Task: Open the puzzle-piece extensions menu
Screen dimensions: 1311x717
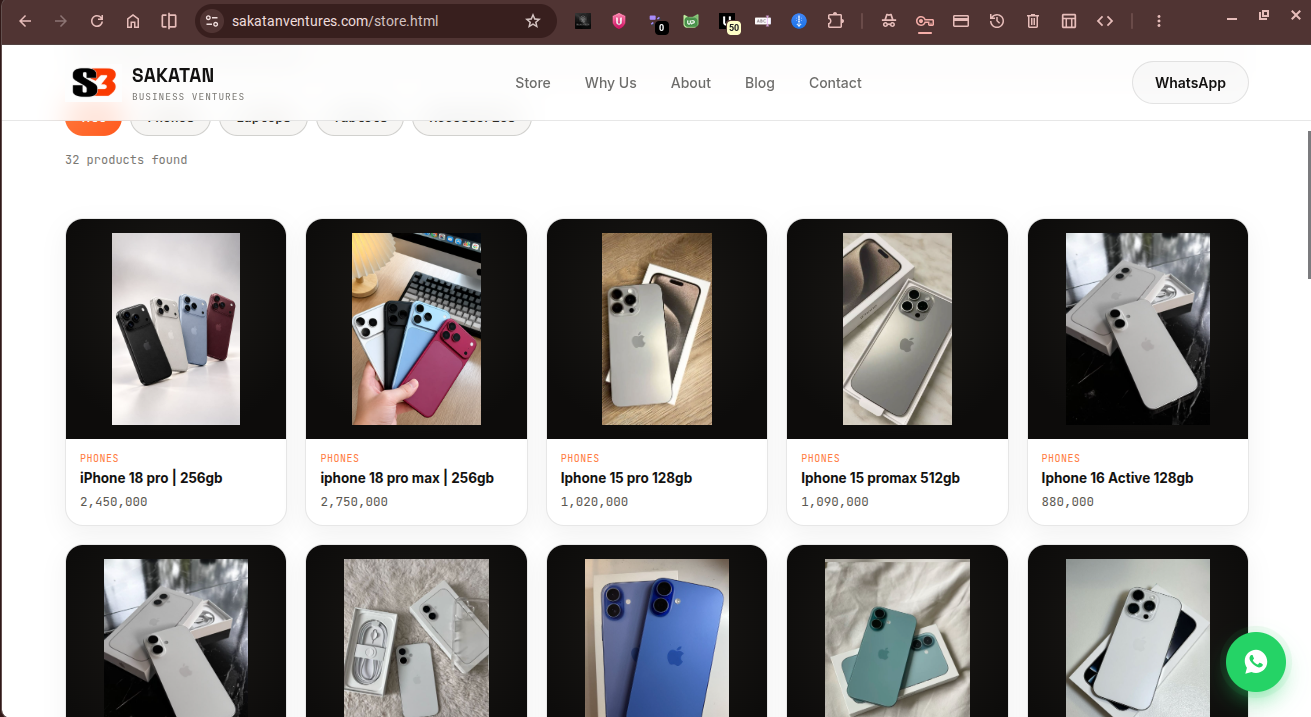Action: pos(835,21)
